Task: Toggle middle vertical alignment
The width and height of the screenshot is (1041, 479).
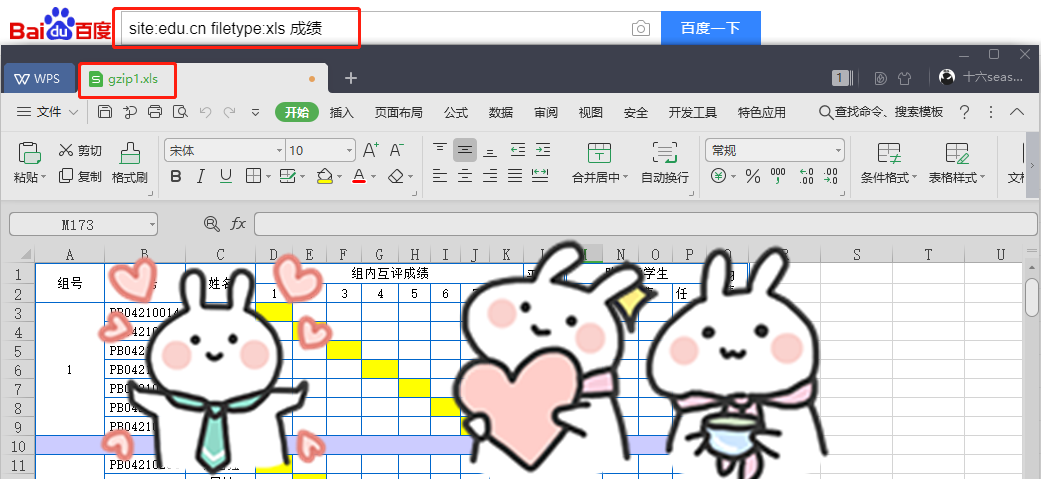Action: [x=465, y=151]
